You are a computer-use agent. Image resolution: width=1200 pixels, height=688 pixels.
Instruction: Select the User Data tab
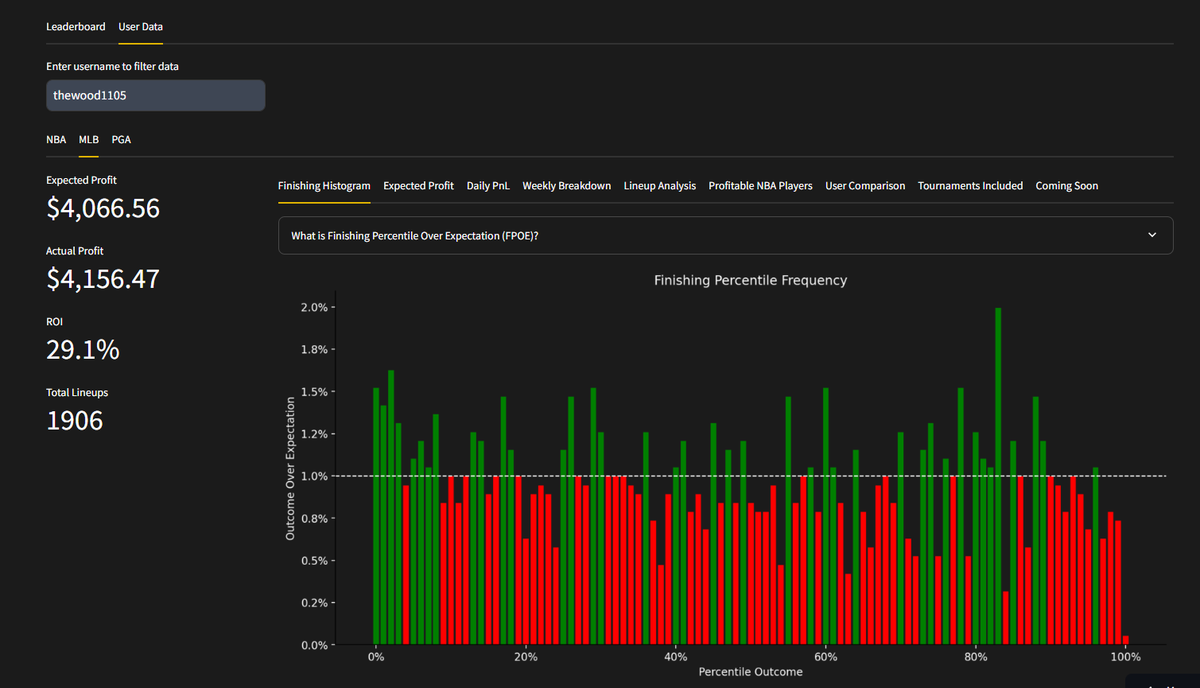coord(140,27)
